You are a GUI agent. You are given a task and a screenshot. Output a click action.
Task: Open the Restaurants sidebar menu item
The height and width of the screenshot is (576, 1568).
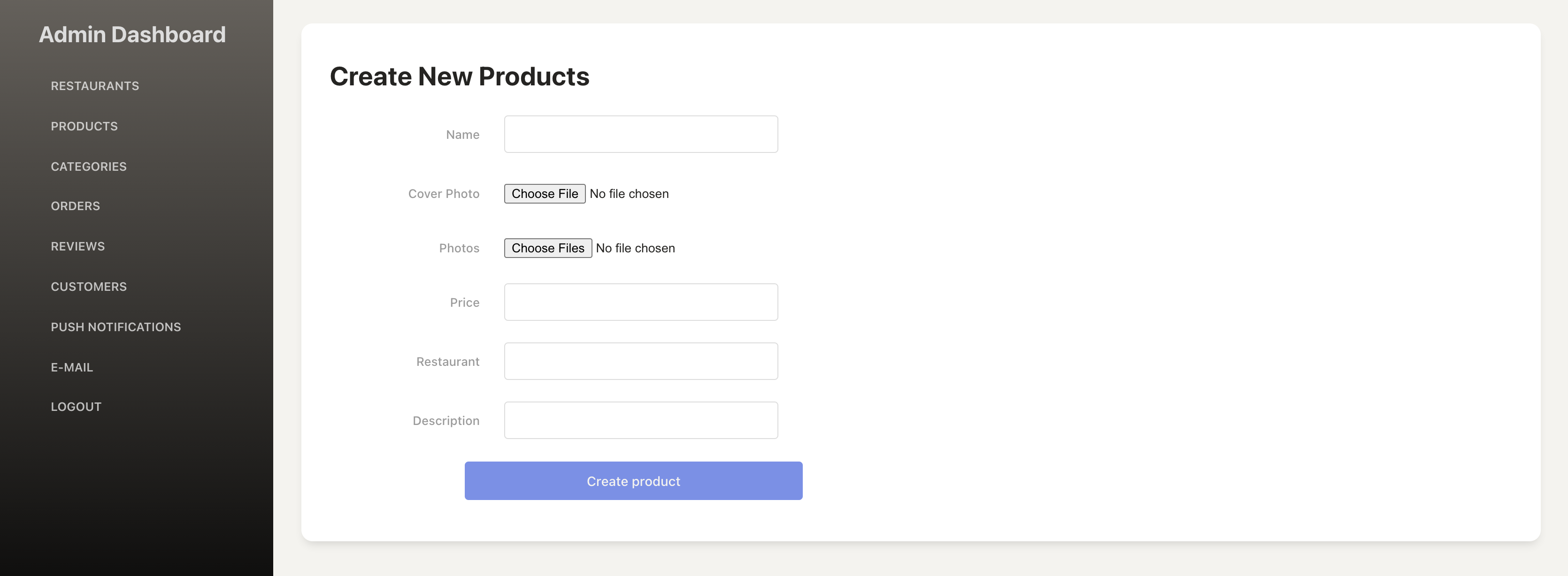95,86
